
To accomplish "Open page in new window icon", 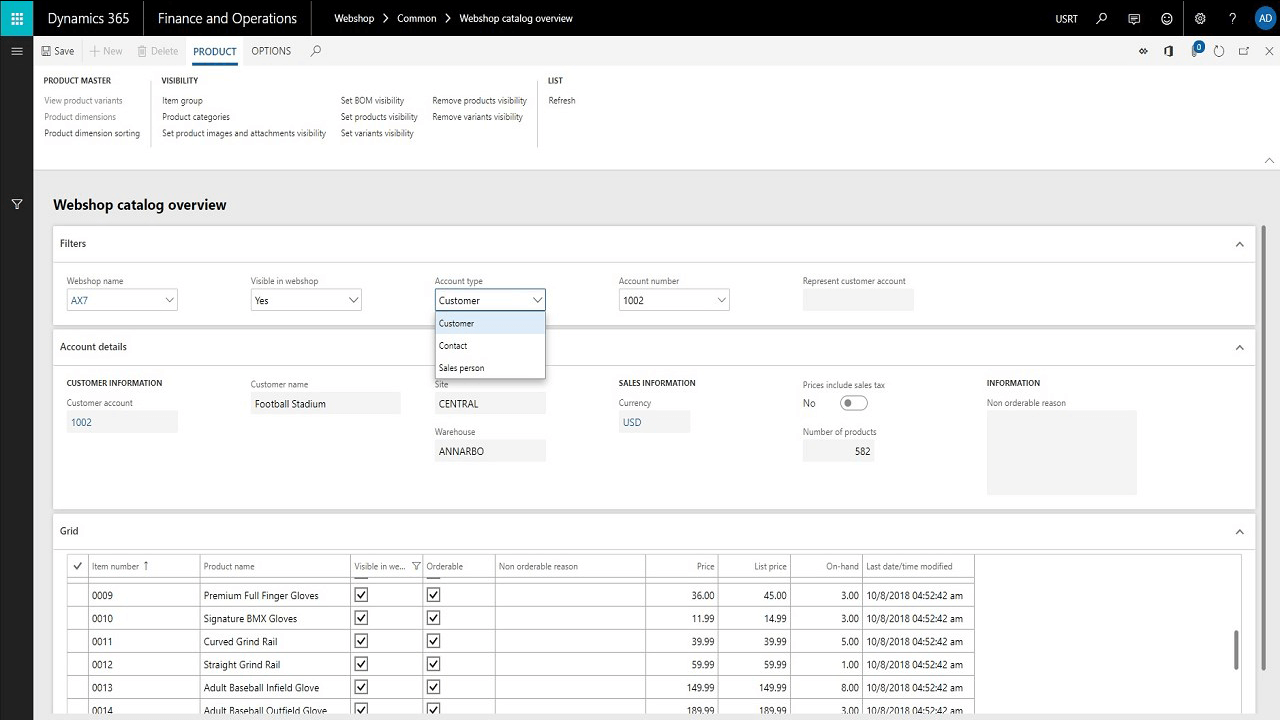I will 1244,51.
